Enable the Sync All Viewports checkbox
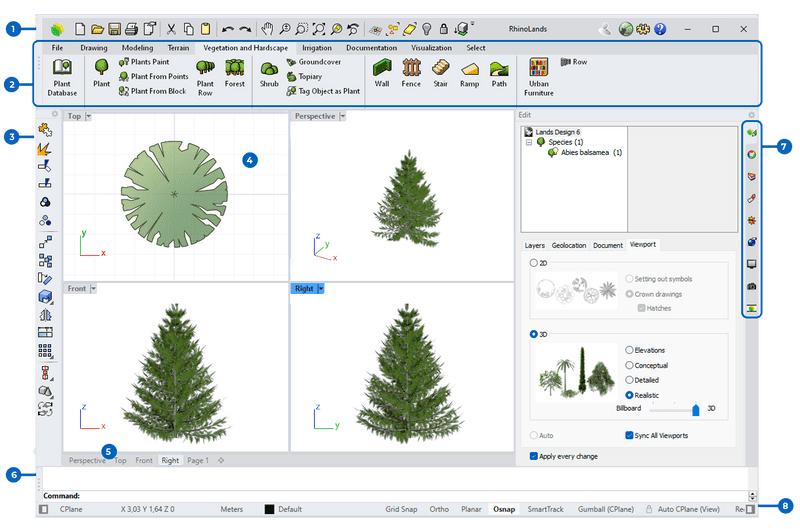Screen dimensions: 800x529 tap(629, 436)
